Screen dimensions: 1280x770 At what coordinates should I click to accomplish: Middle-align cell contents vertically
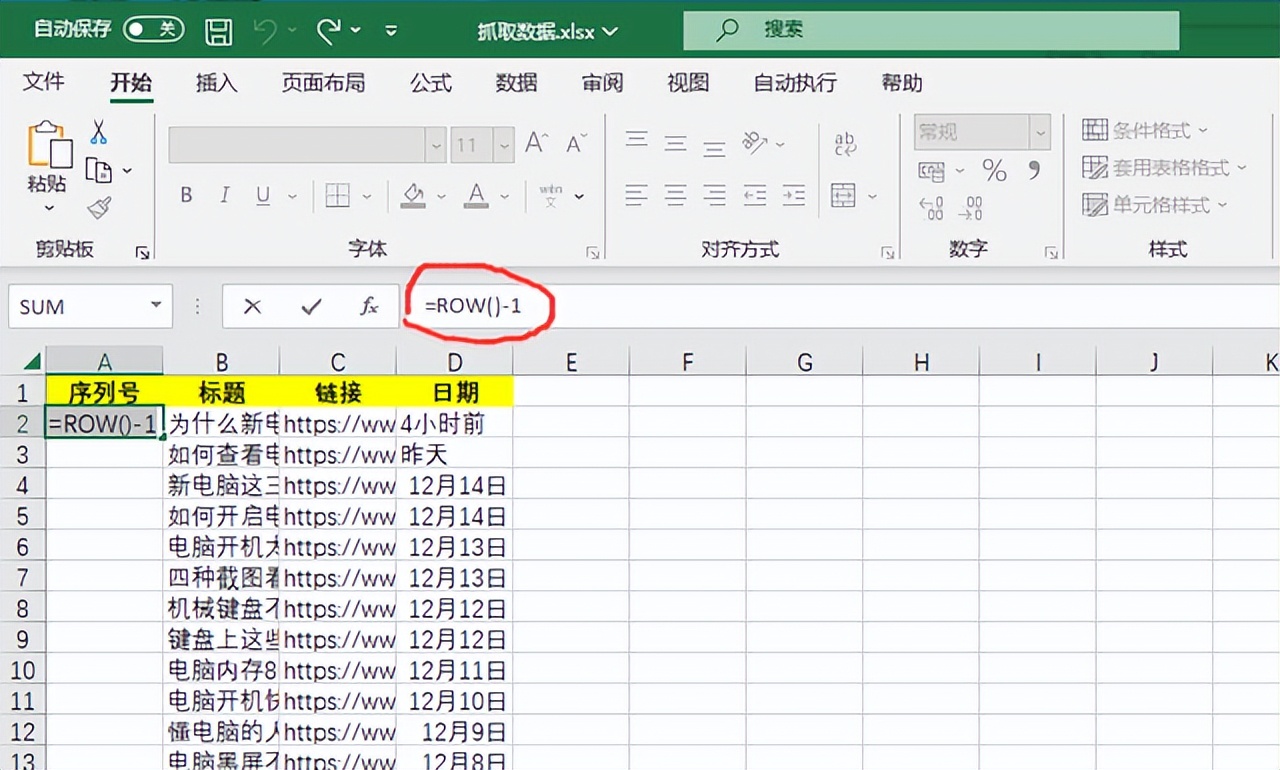pos(676,143)
